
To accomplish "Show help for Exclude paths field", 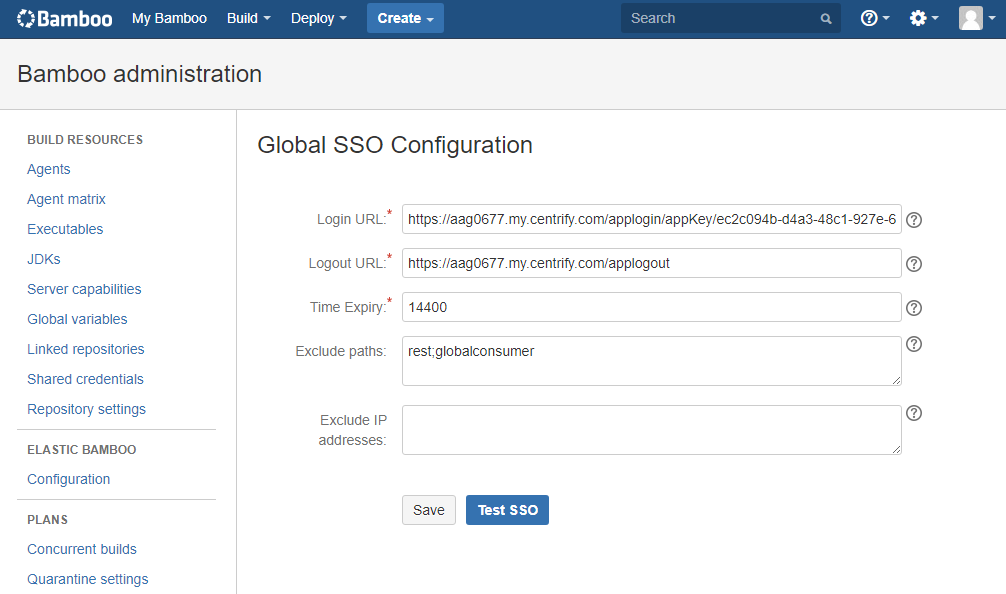I will pos(913,344).
